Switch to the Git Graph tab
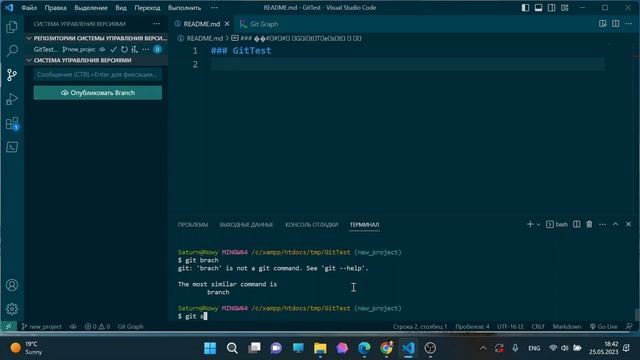This screenshot has width=640, height=360. pyautogui.click(x=259, y=24)
